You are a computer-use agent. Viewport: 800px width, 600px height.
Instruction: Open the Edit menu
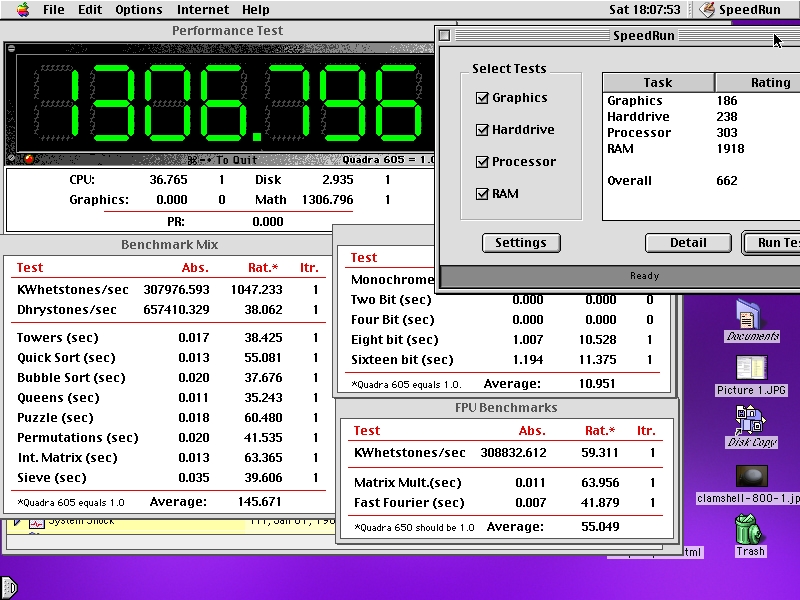90,10
